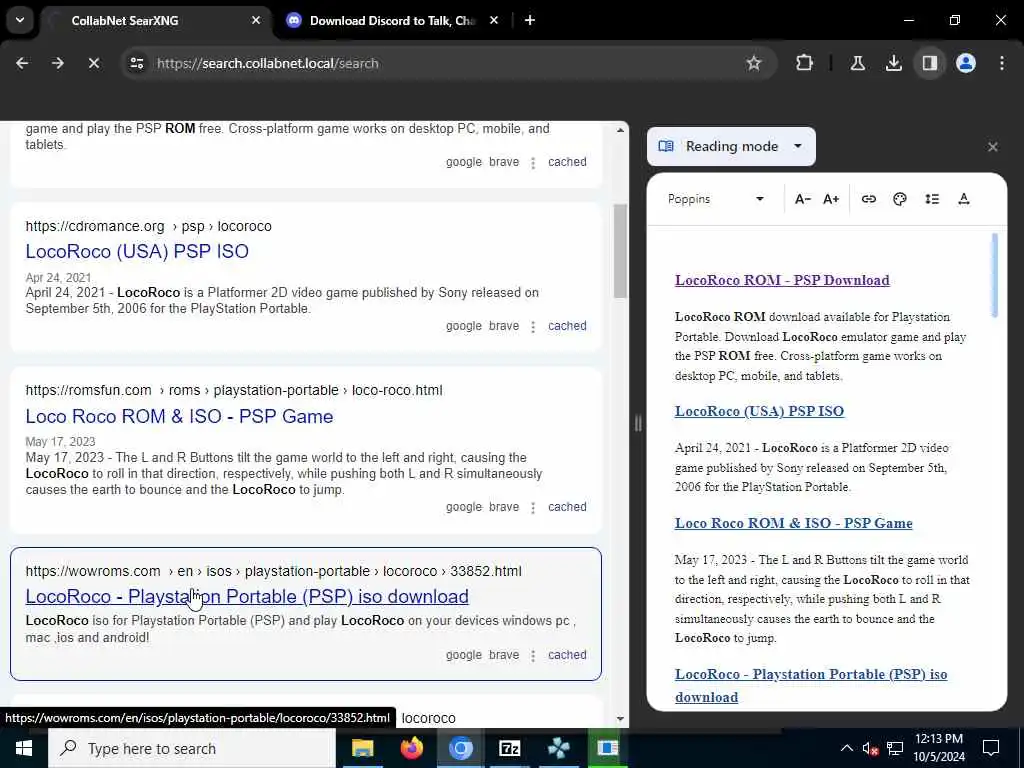Open more options for romsfun result
The height and width of the screenshot is (768, 1024).
(x=533, y=507)
